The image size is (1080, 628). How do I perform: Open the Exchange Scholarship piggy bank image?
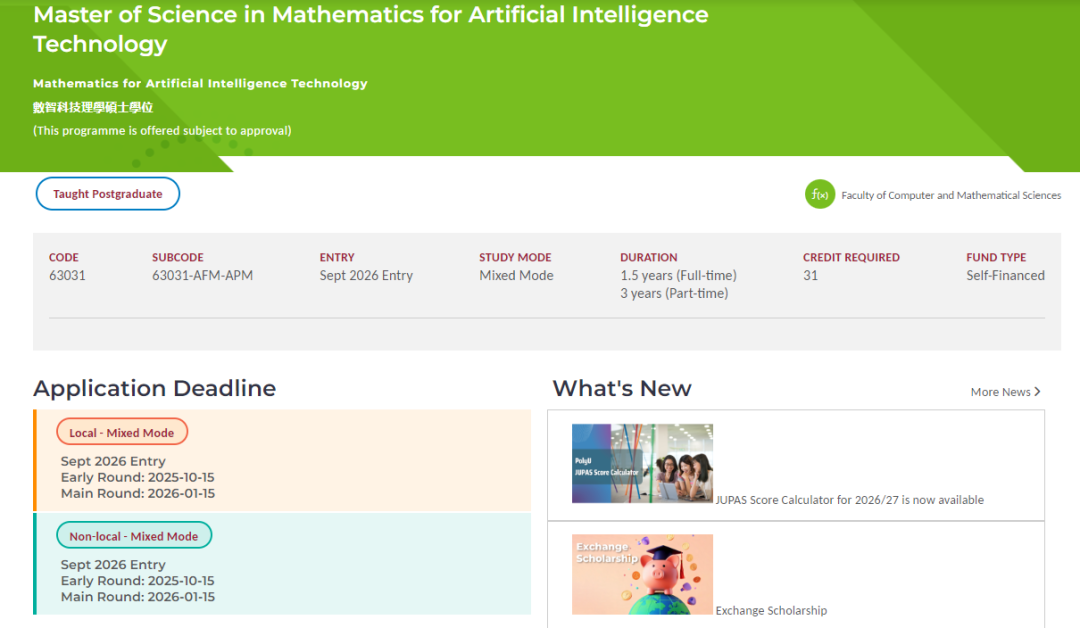(x=642, y=574)
